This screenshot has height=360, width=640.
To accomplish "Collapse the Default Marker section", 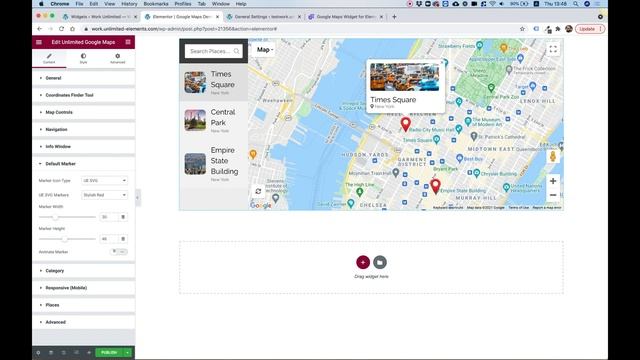I will click(84, 164).
